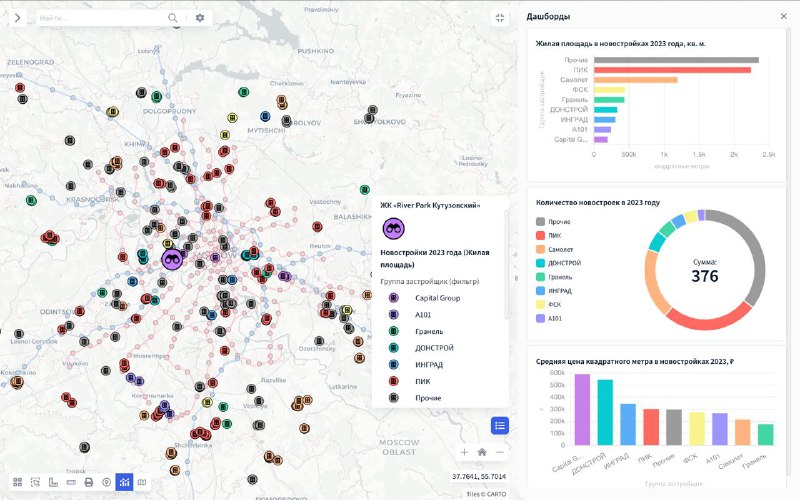Screen dimensions: 800x500
Task: Click the Прочие legend marker icon in popup
Action: [x=393, y=398]
